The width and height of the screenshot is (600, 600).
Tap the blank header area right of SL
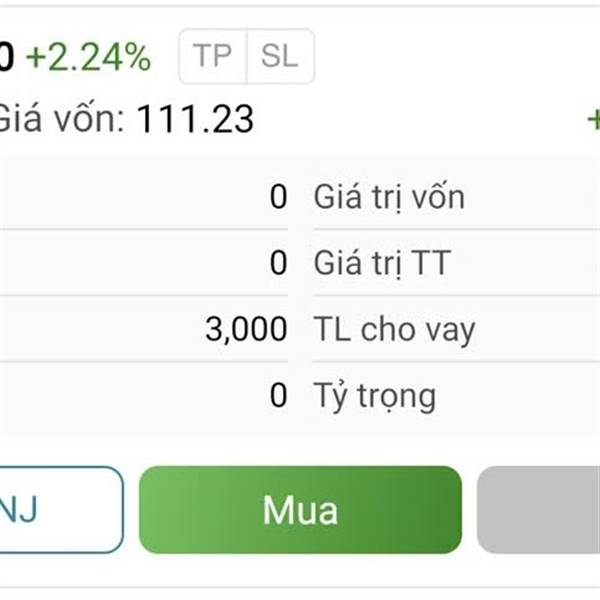[x=450, y=56]
